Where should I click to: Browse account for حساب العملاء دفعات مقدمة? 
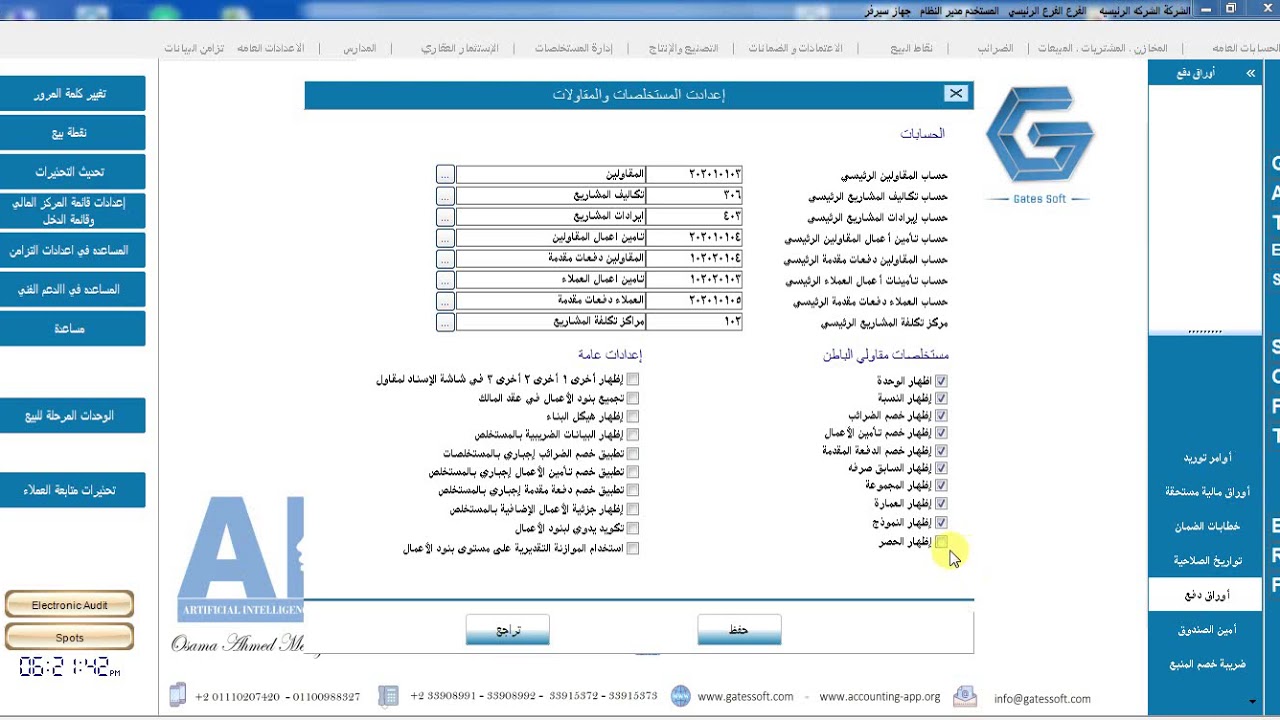[445, 301]
